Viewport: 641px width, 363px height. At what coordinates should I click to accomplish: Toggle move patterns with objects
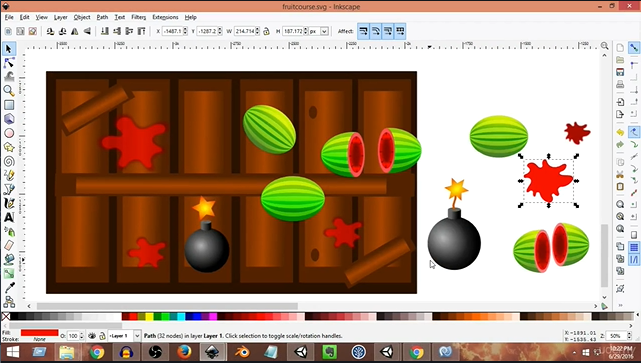[400, 31]
